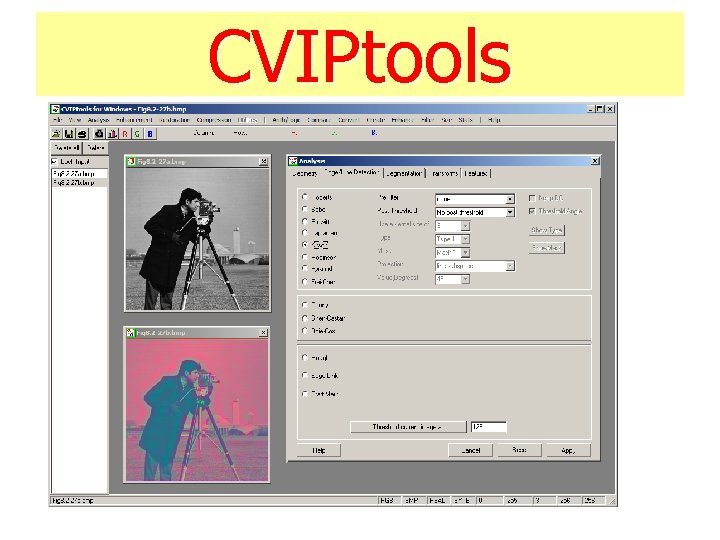
Task: Click the Analysis dialog title icon
Action: click(x=293, y=161)
